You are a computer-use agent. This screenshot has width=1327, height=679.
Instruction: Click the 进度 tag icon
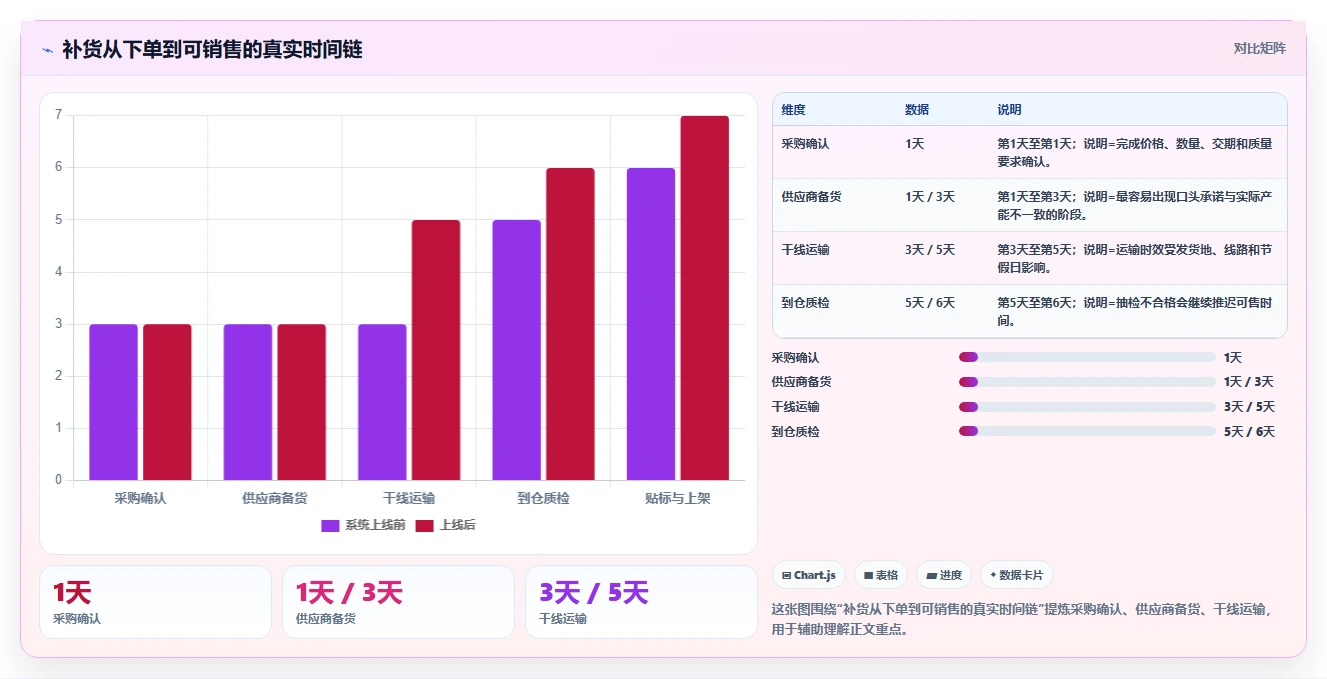click(932, 576)
